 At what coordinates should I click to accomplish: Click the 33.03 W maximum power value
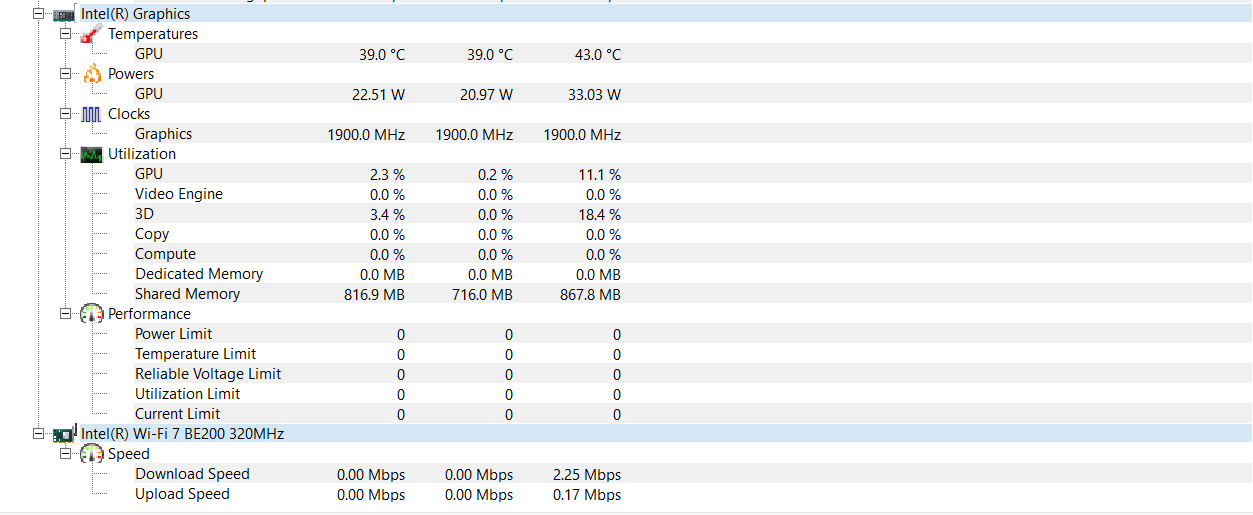[594, 95]
